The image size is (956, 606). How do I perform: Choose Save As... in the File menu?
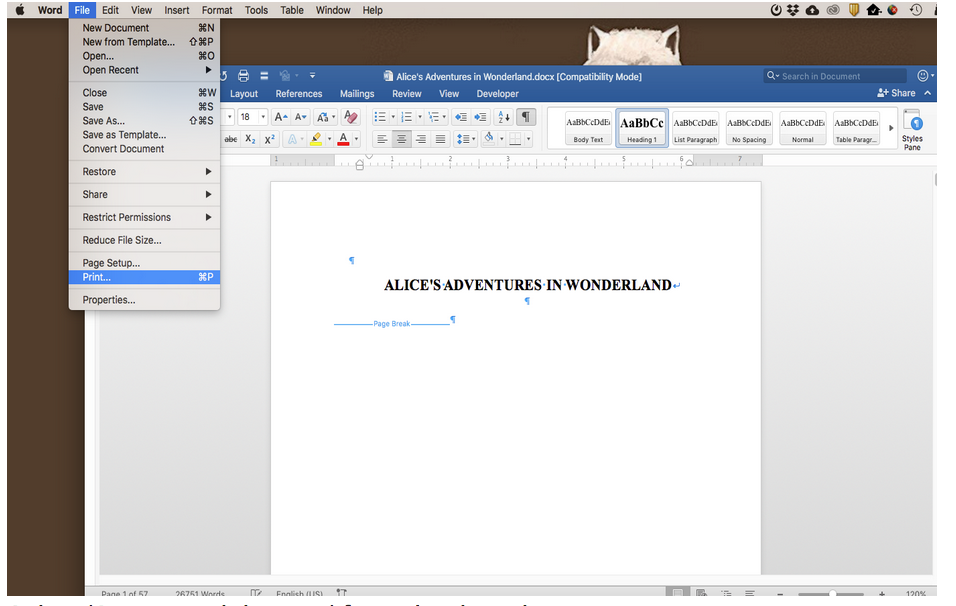[144, 121]
